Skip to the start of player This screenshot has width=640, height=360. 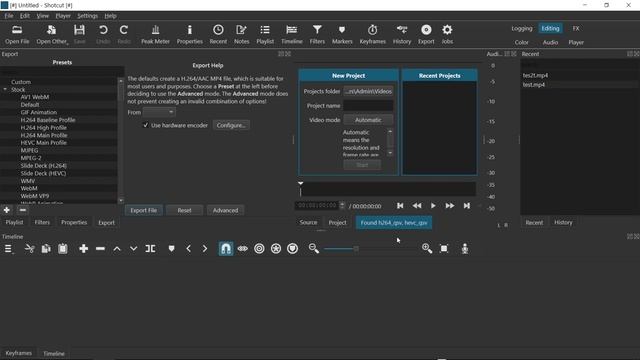[x=400, y=206]
